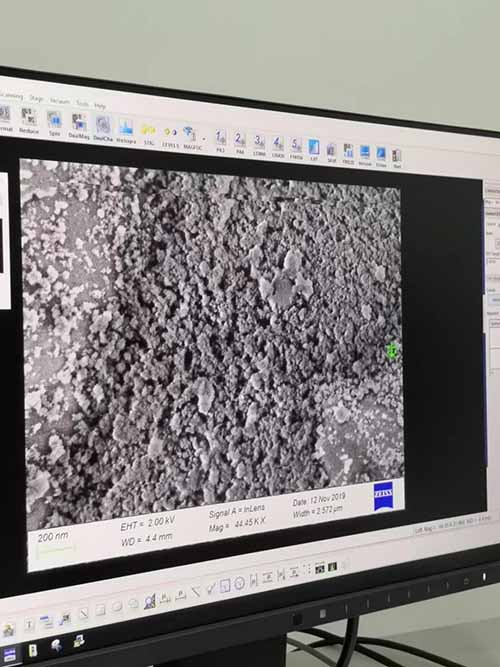This screenshot has height=667, width=500.
Task: Select scan speed preset 1 icon
Action: [220, 137]
